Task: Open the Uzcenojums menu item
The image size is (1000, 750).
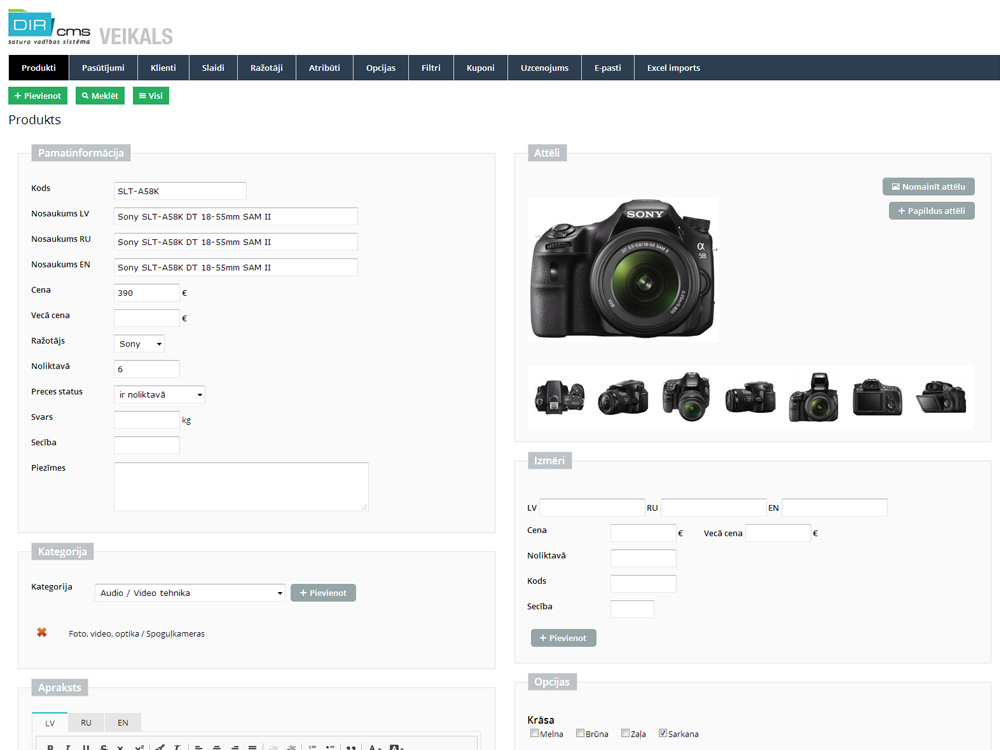Action: tap(544, 68)
